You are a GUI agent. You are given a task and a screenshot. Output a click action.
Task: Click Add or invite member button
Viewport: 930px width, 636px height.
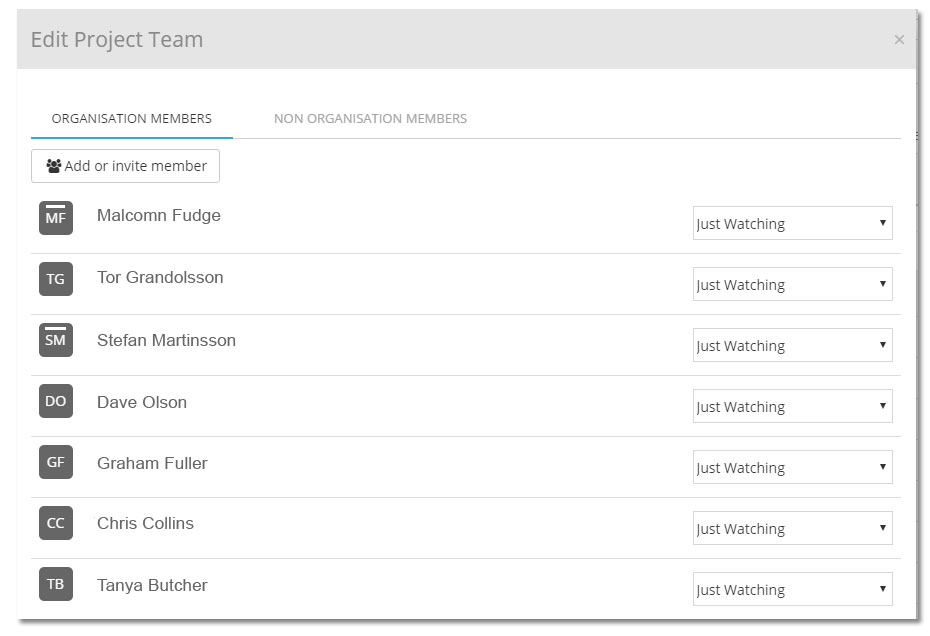point(125,166)
